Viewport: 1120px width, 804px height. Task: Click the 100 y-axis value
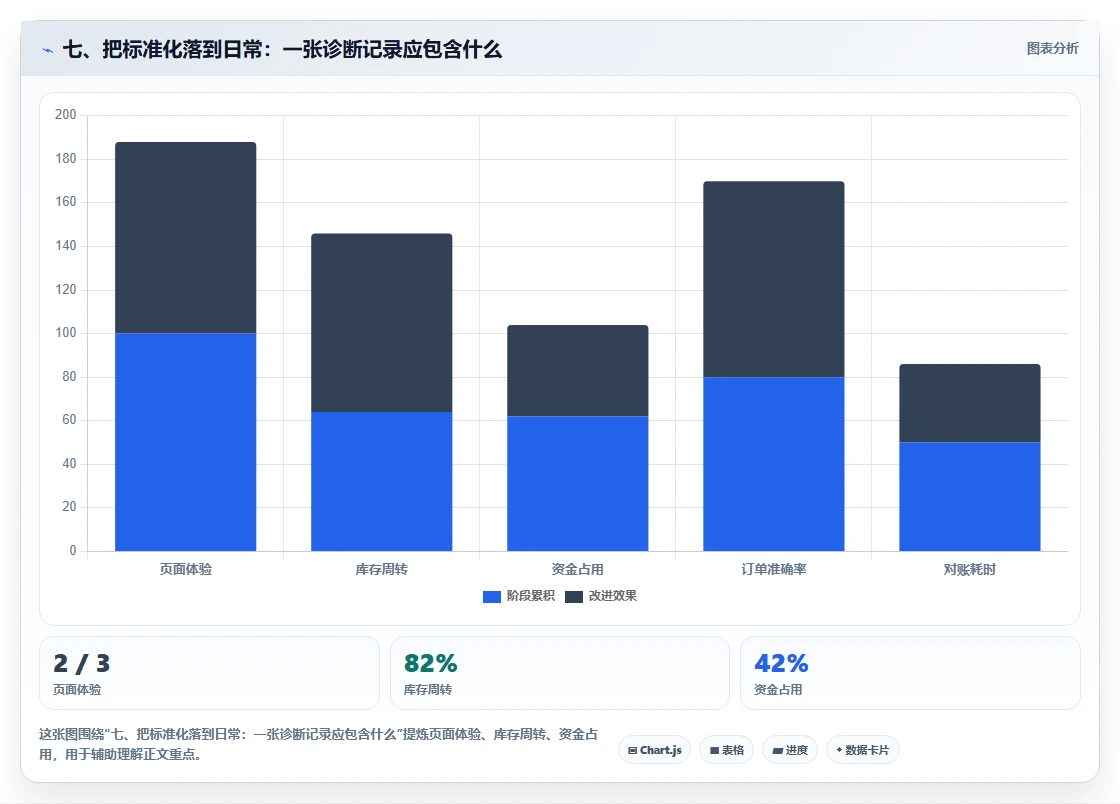(x=66, y=333)
